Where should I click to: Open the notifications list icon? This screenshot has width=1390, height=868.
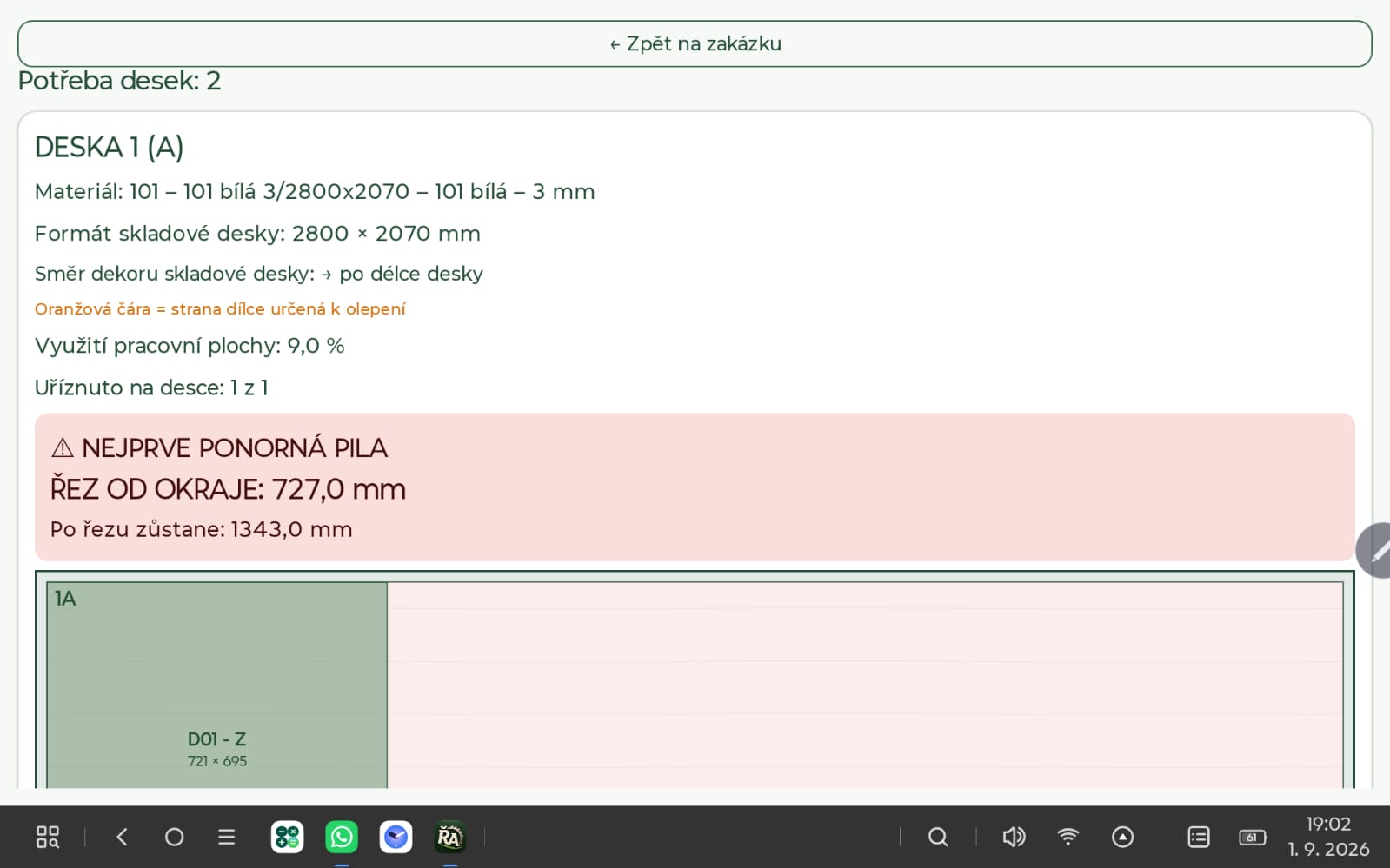tap(1199, 837)
